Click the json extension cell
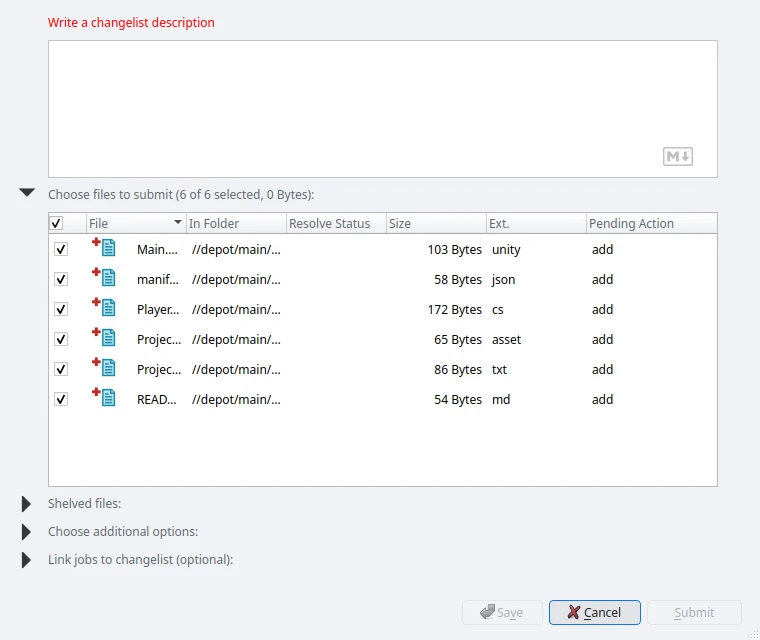 pyautogui.click(x=504, y=280)
